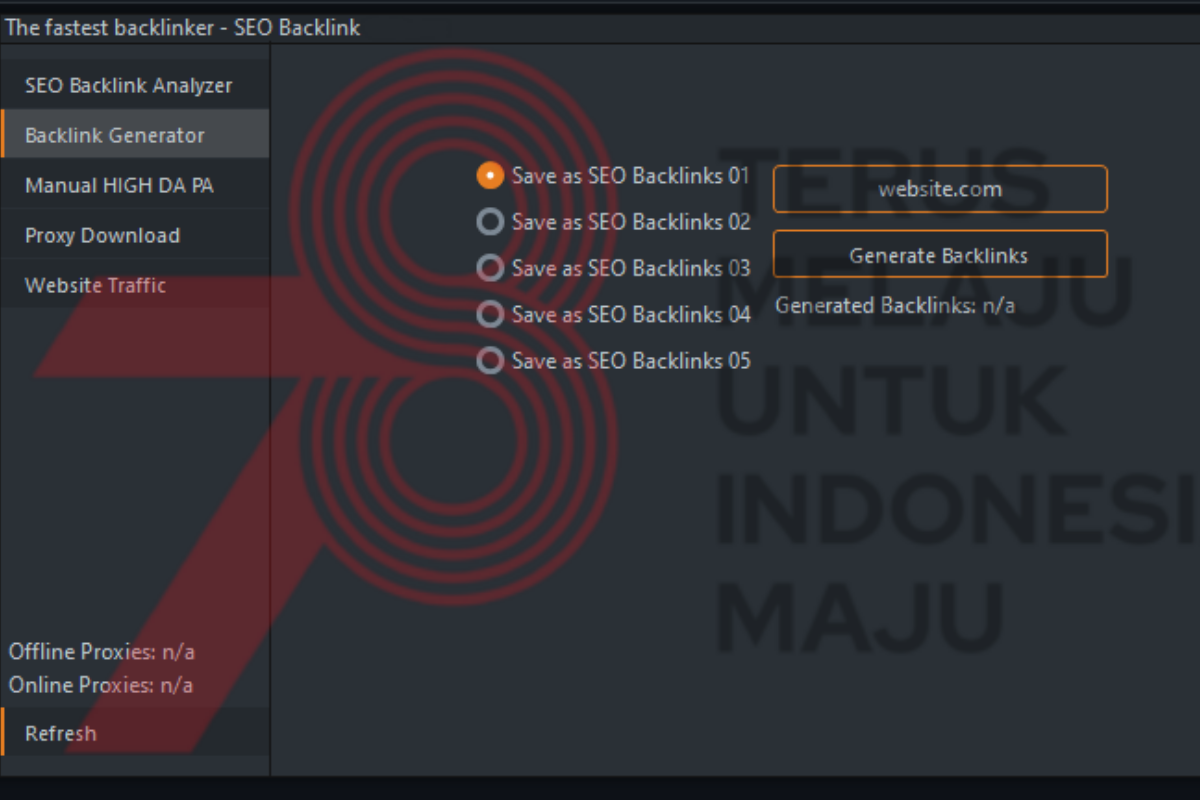This screenshot has width=1200, height=800.
Task: Enable Save as SEO Backlinks 04 option
Action: click(490, 314)
